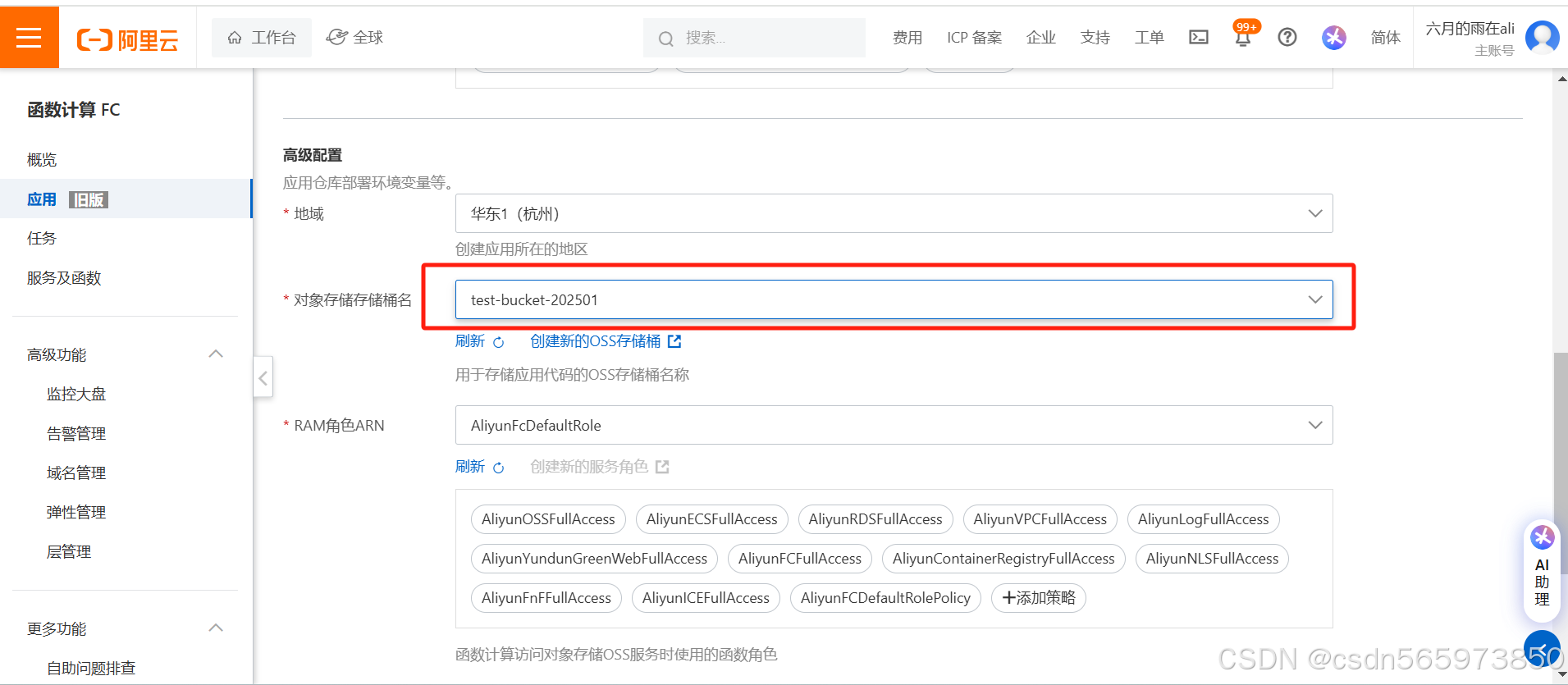
Task: Click the external link icon beside 创建新的服务角色
Action: (x=662, y=467)
